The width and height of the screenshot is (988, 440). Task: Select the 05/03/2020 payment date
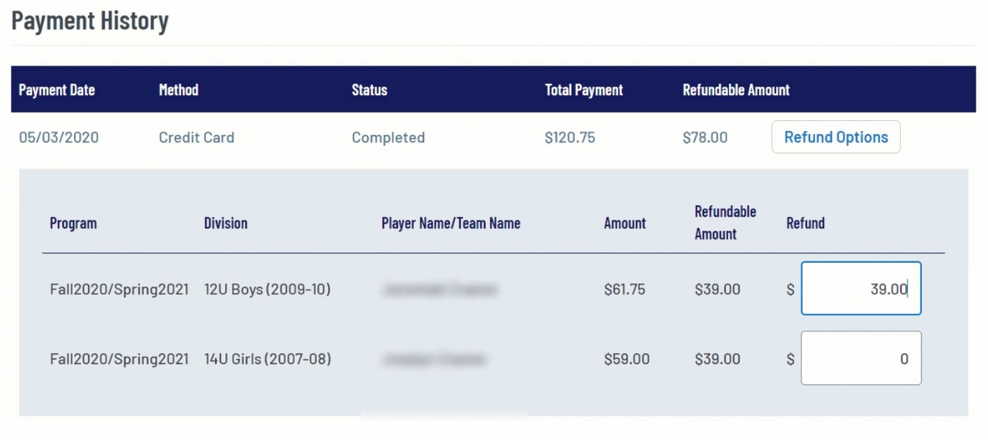pyautogui.click(x=59, y=137)
